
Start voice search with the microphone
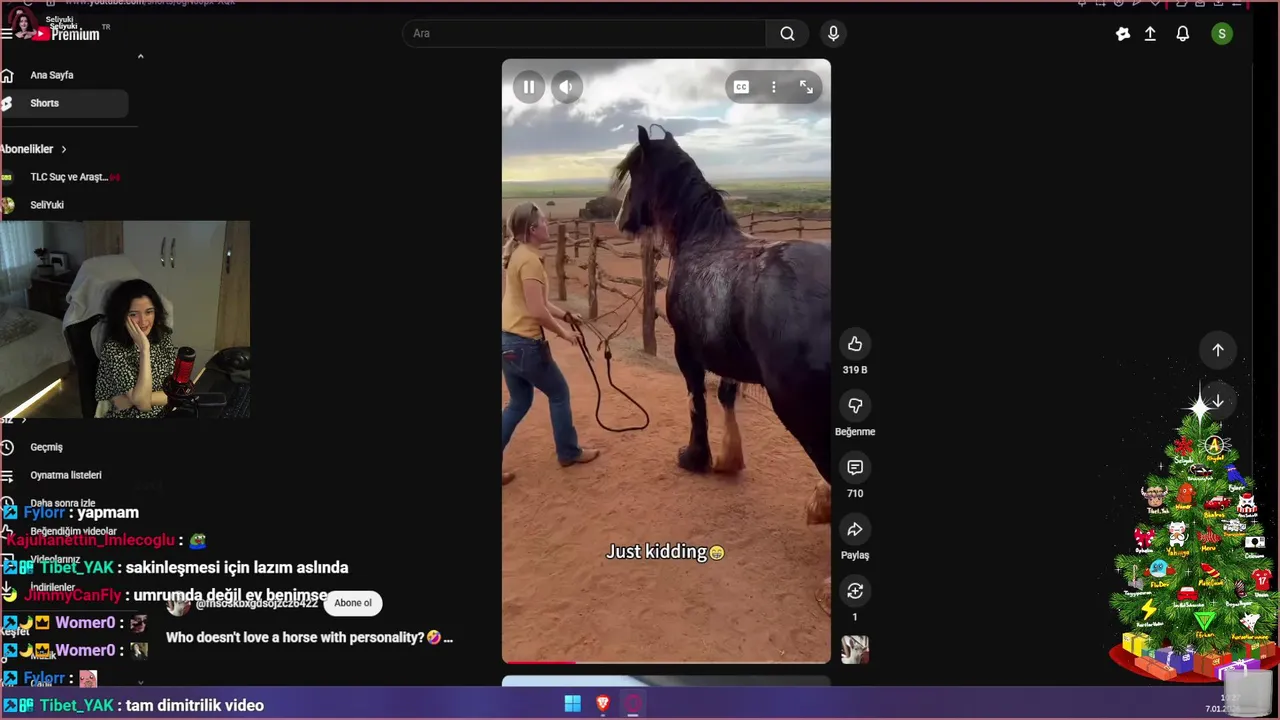pos(833,33)
